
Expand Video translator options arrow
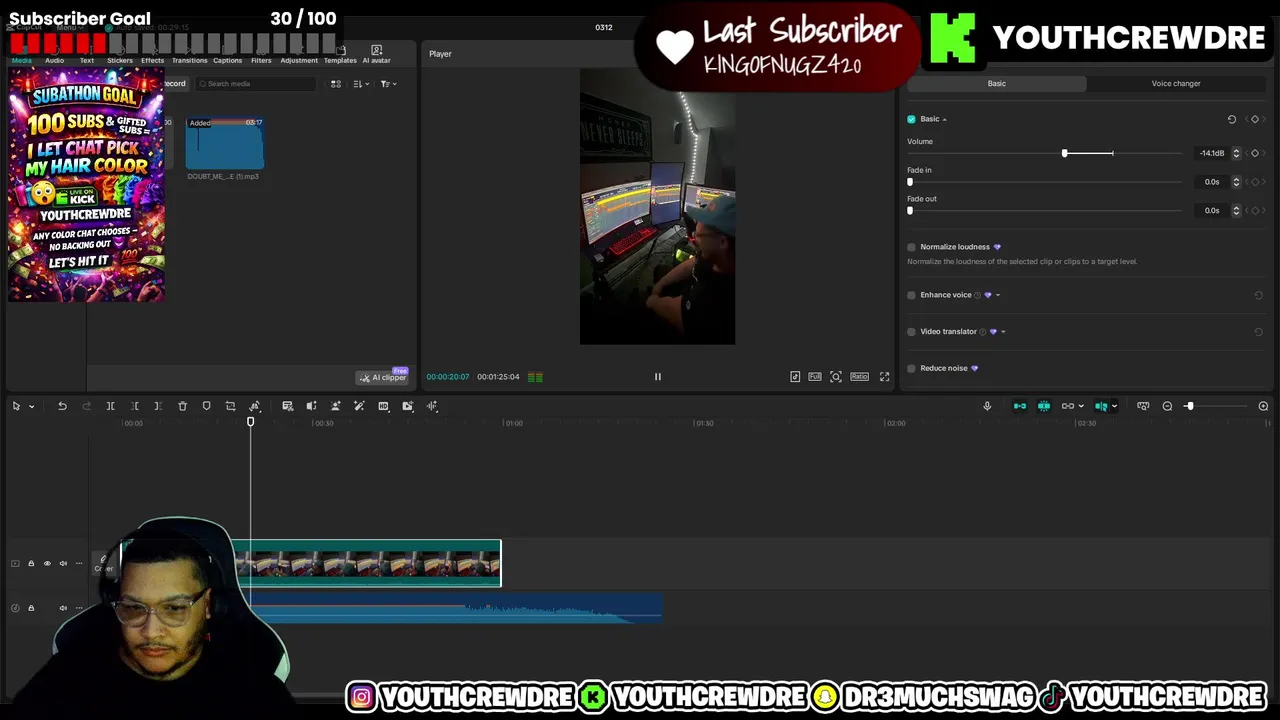coord(1003,332)
